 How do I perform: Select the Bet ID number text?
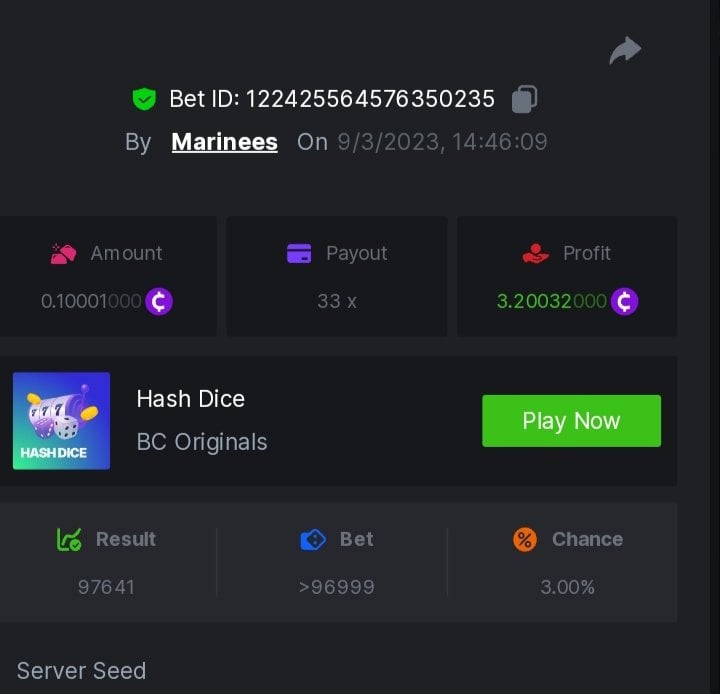pyautogui.click(x=370, y=99)
